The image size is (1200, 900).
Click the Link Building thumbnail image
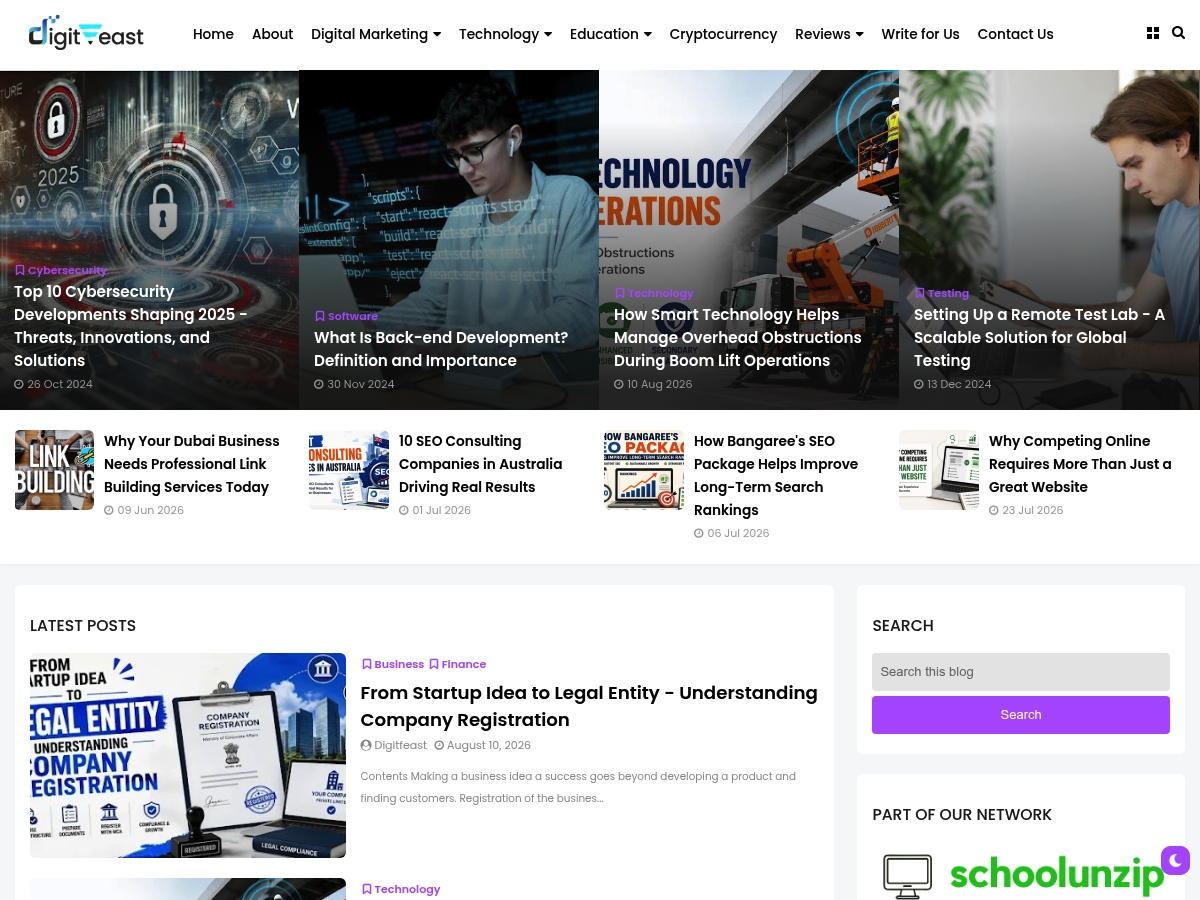tap(54, 470)
